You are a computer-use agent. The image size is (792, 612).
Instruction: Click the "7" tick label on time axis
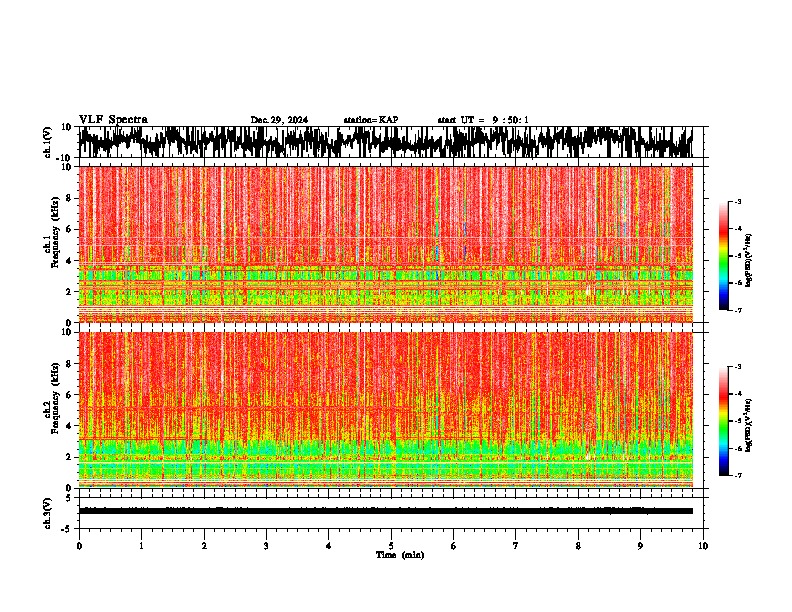click(516, 546)
